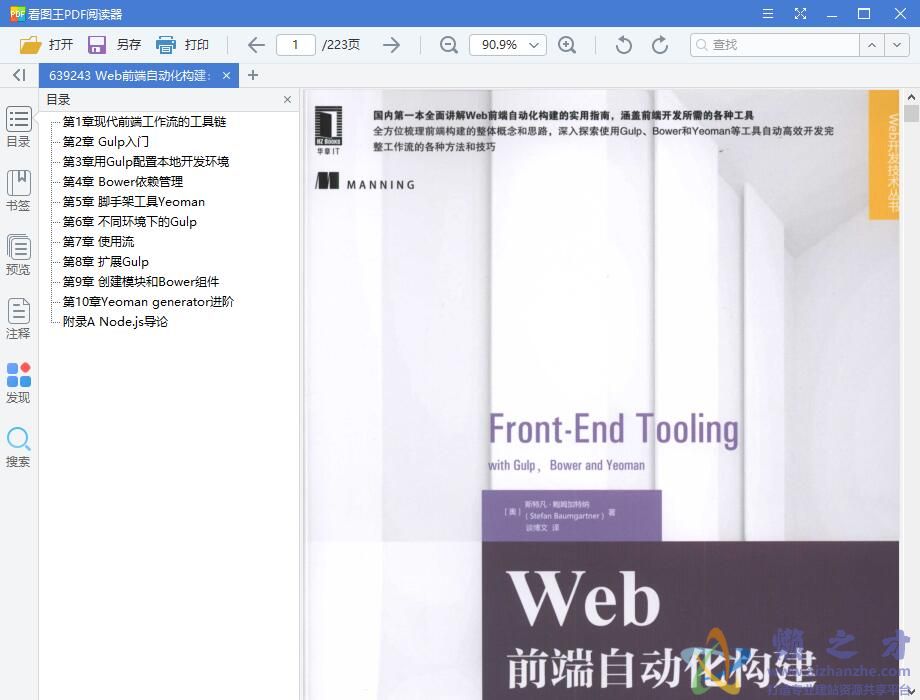
Task: Click the book cover page
Action: click(603, 394)
